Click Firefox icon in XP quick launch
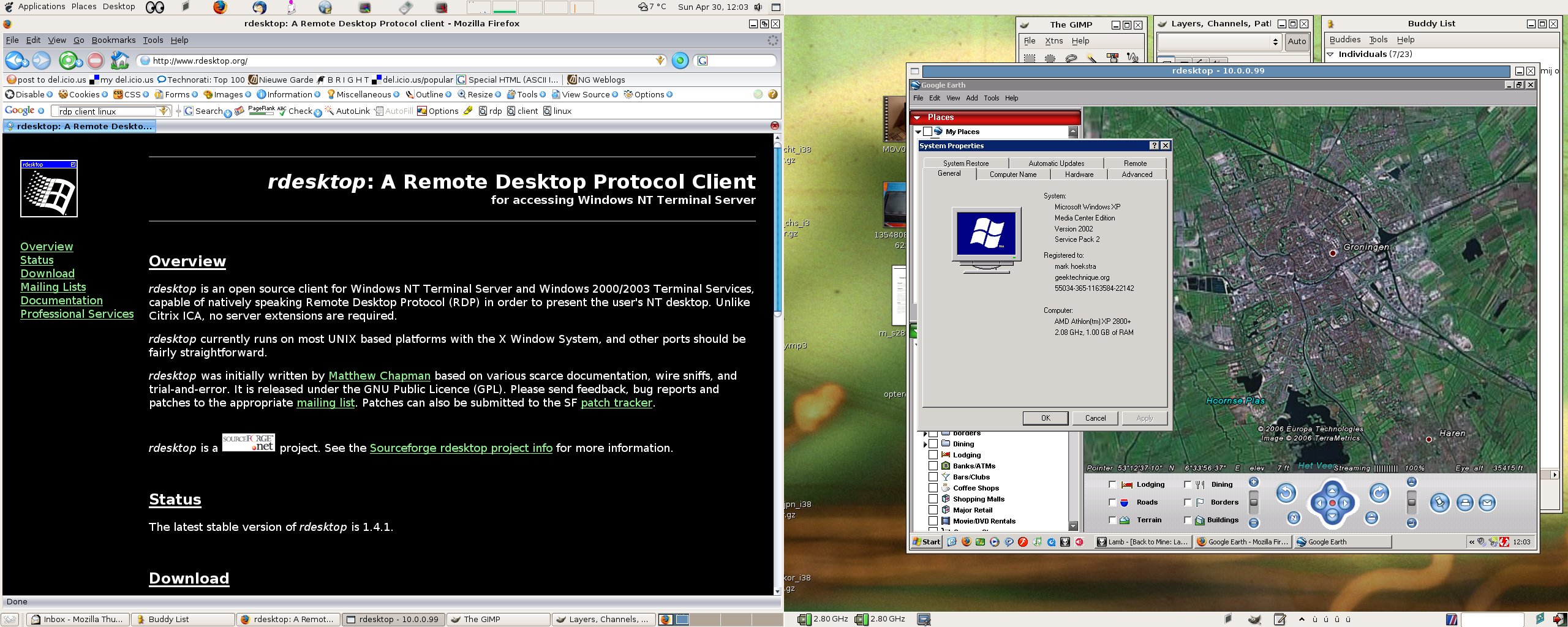Viewport: 1568px width, 627px height. click(x=967, y=541)
